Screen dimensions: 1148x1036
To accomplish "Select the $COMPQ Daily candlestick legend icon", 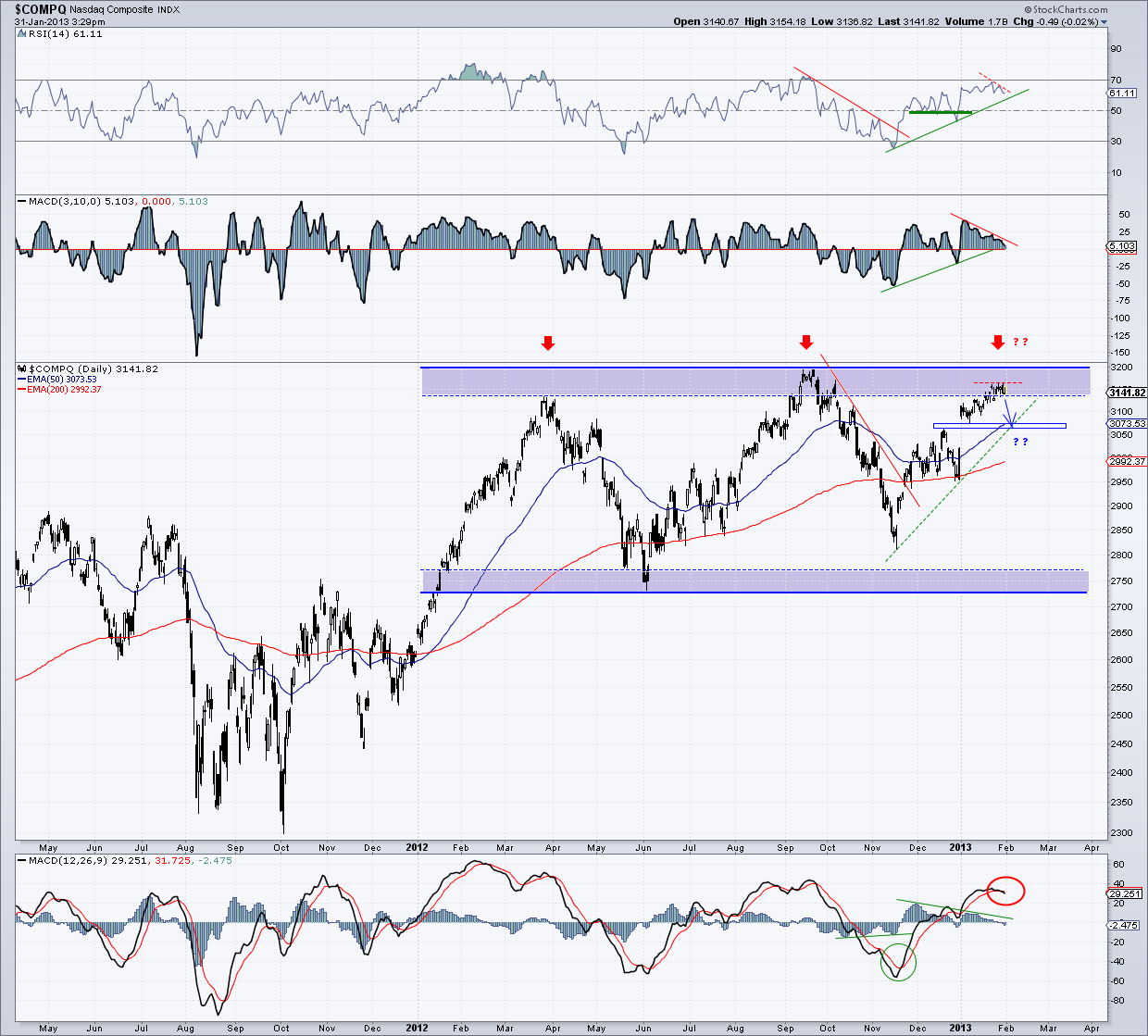I will click(x=23, y=368).
